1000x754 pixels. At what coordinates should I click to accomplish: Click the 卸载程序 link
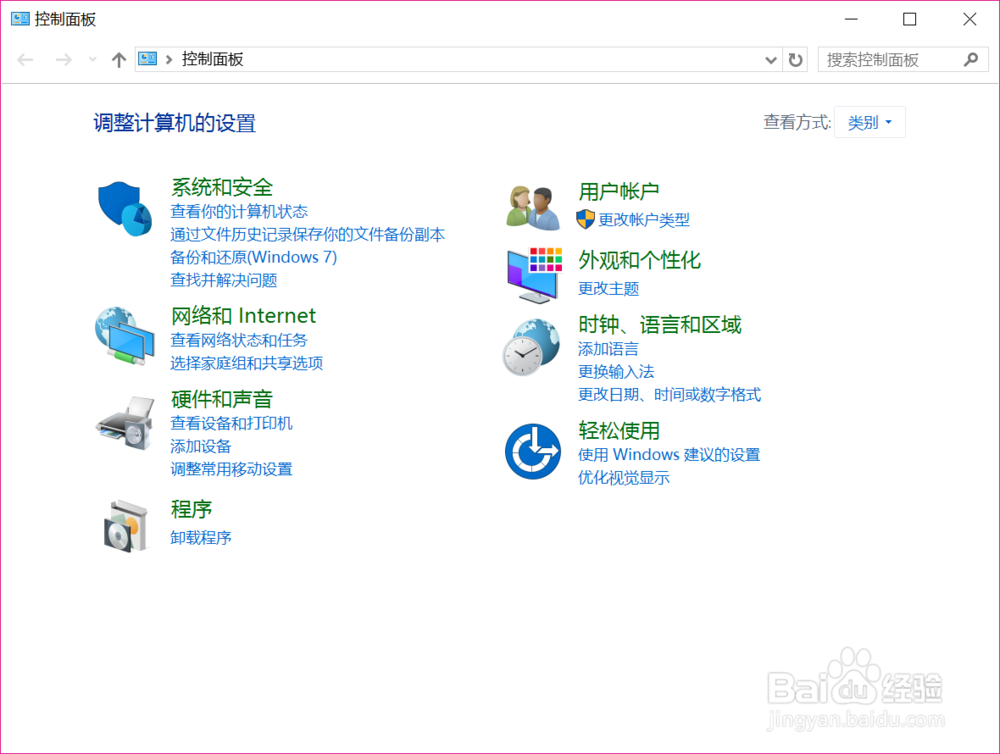point(201,538)
